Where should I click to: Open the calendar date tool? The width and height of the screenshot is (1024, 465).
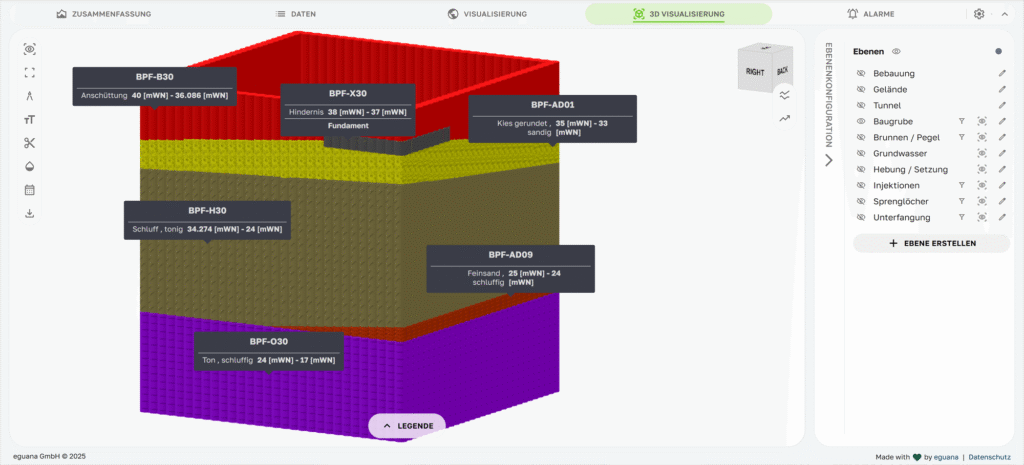coord(30,190)
